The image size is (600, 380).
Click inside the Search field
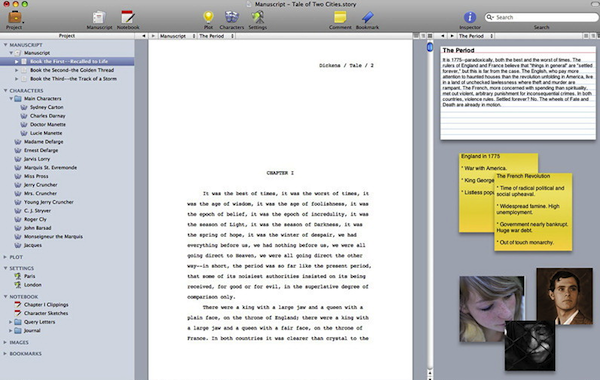coord(541,17)
